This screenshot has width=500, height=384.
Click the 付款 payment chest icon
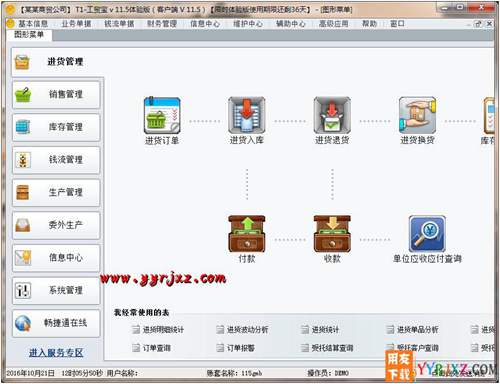click(x=247, y=234)
